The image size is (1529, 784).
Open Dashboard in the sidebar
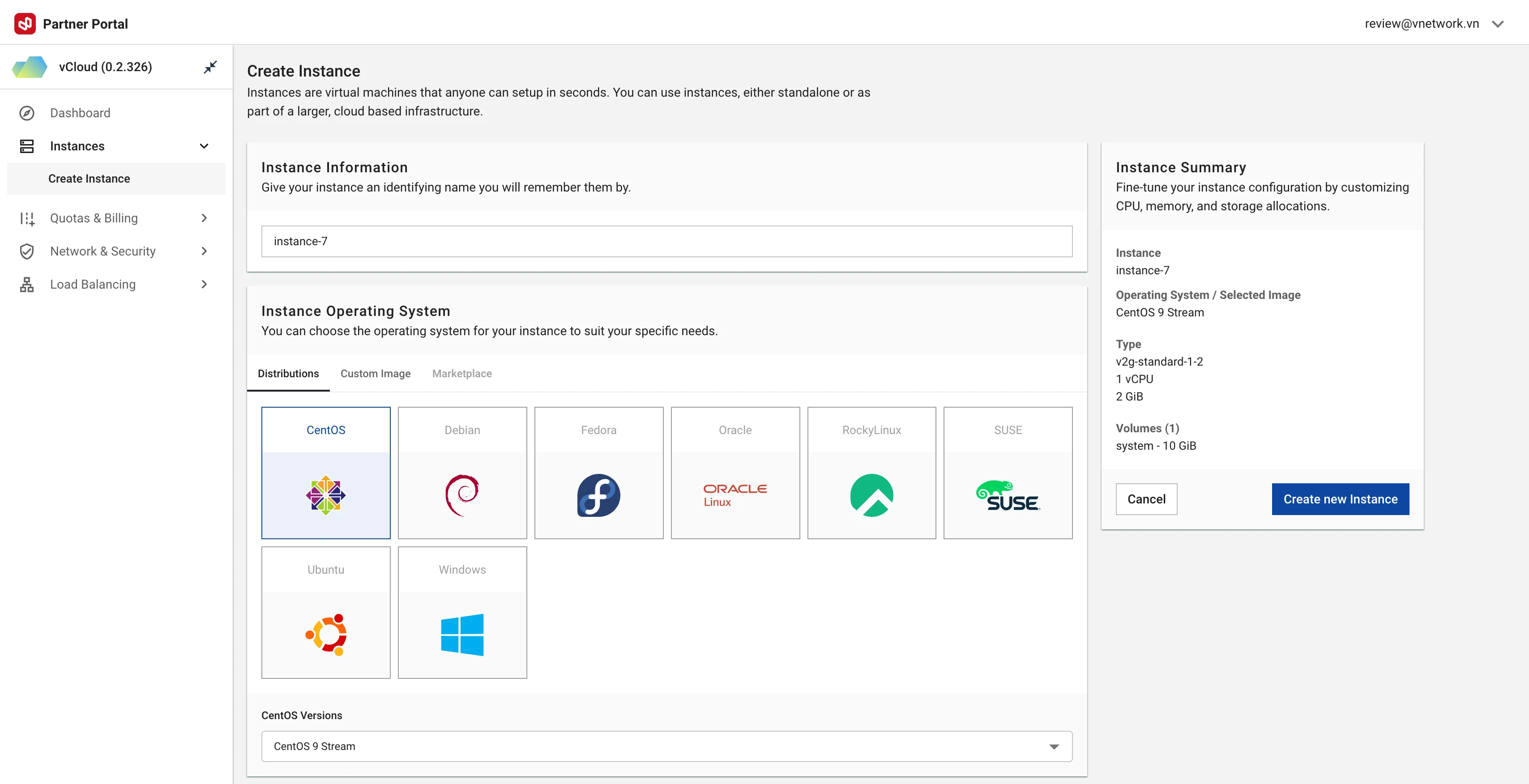tap(80, 113)
